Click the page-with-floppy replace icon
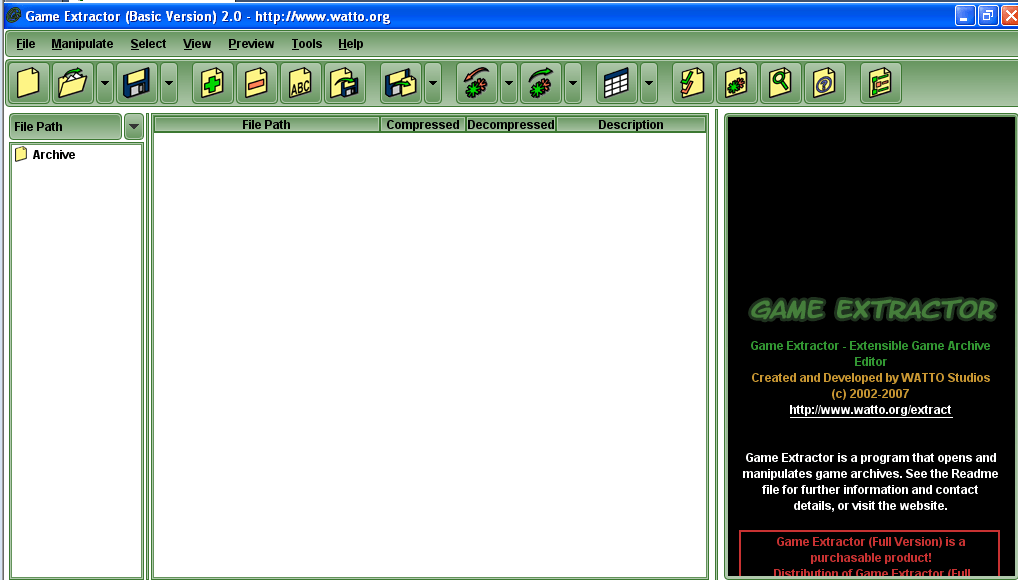This screenshot has height=580, width=1018. [x=345, y=83]
